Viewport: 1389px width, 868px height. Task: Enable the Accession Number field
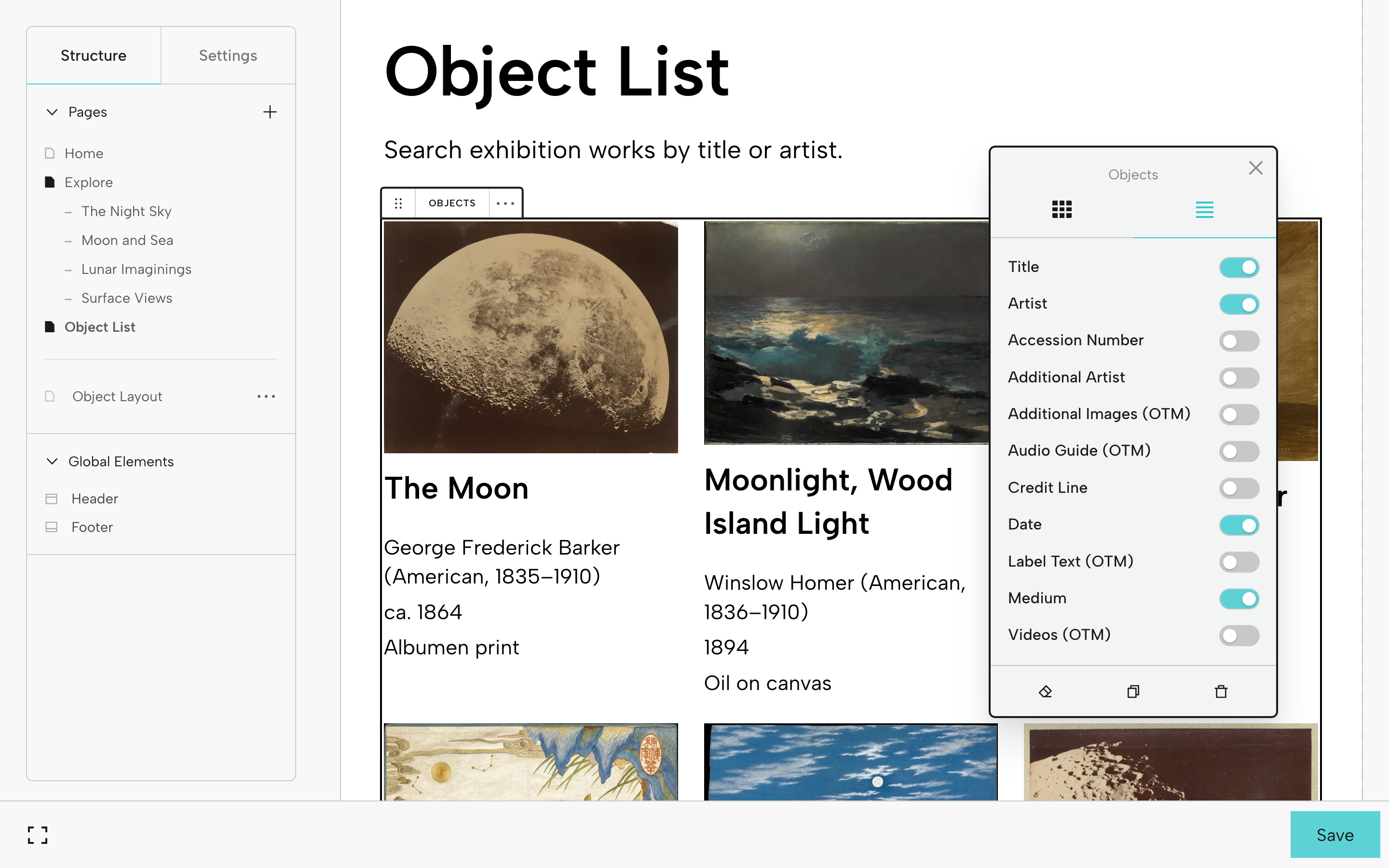[1239, 341]
